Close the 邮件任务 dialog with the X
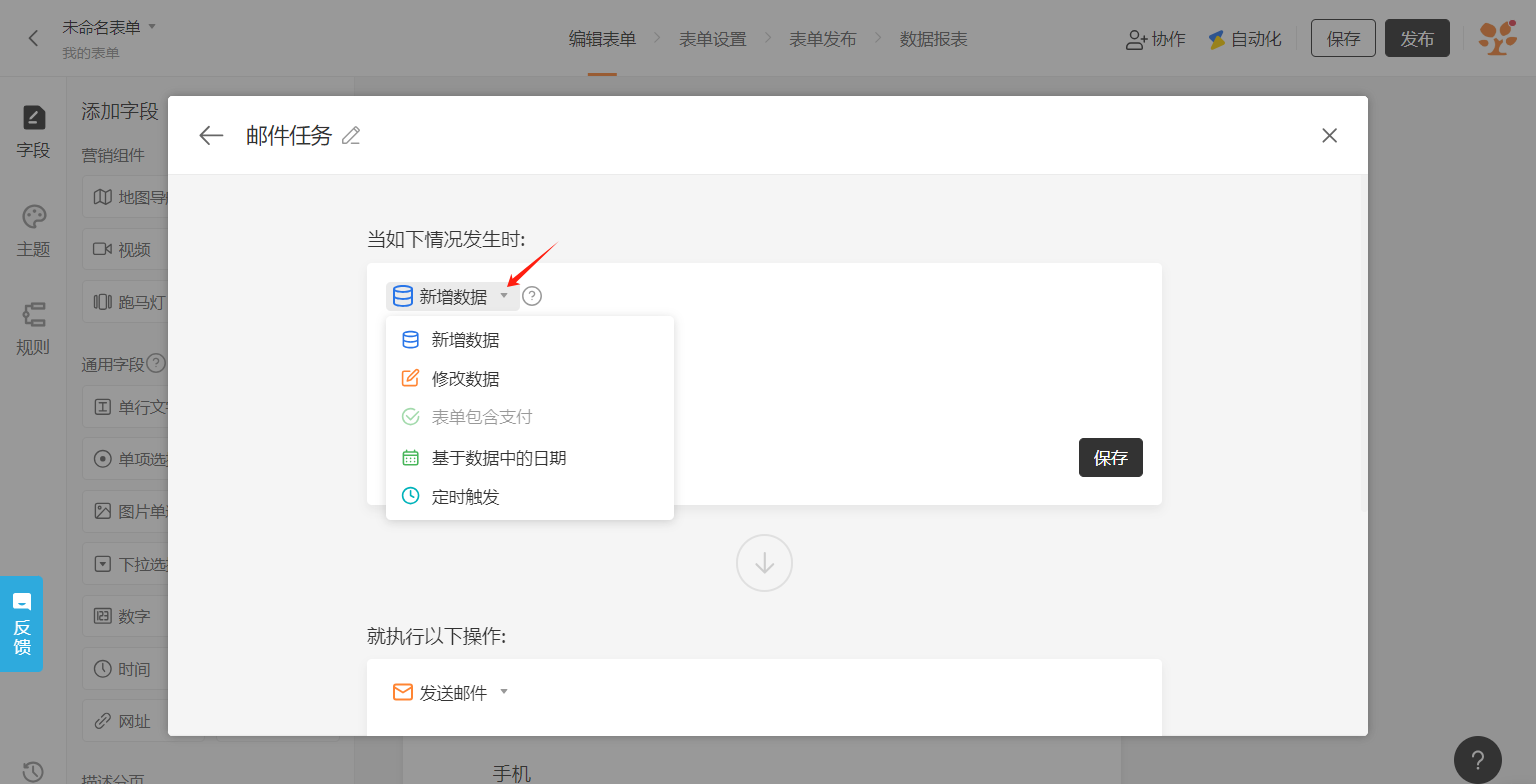 (1329, 136)
